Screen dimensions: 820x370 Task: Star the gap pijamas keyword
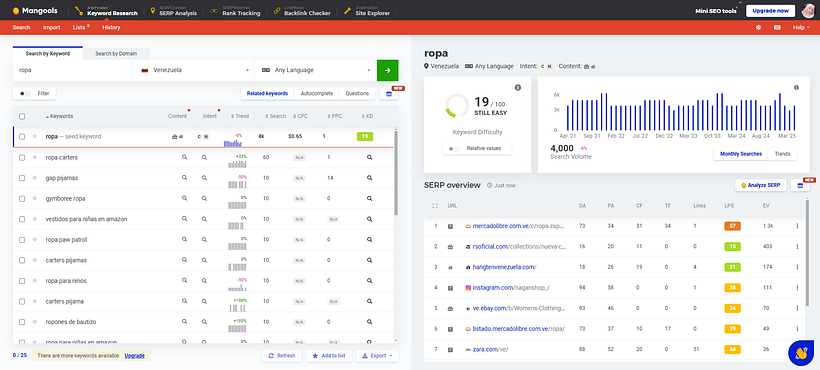(x=35, y=178)
